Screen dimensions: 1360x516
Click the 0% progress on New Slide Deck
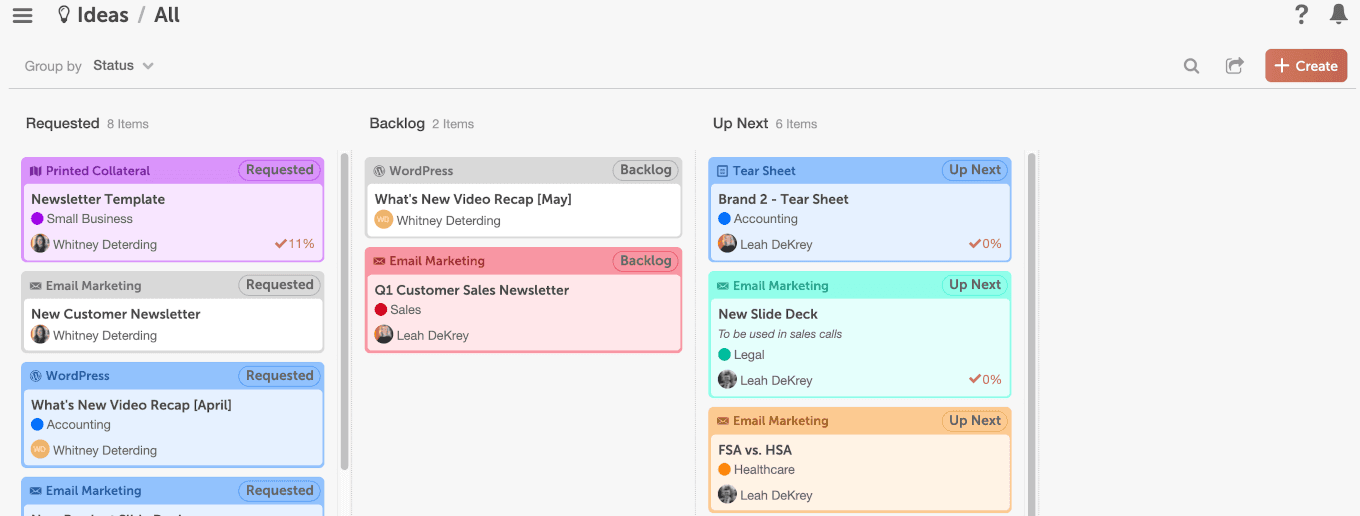tap(985, 380)
